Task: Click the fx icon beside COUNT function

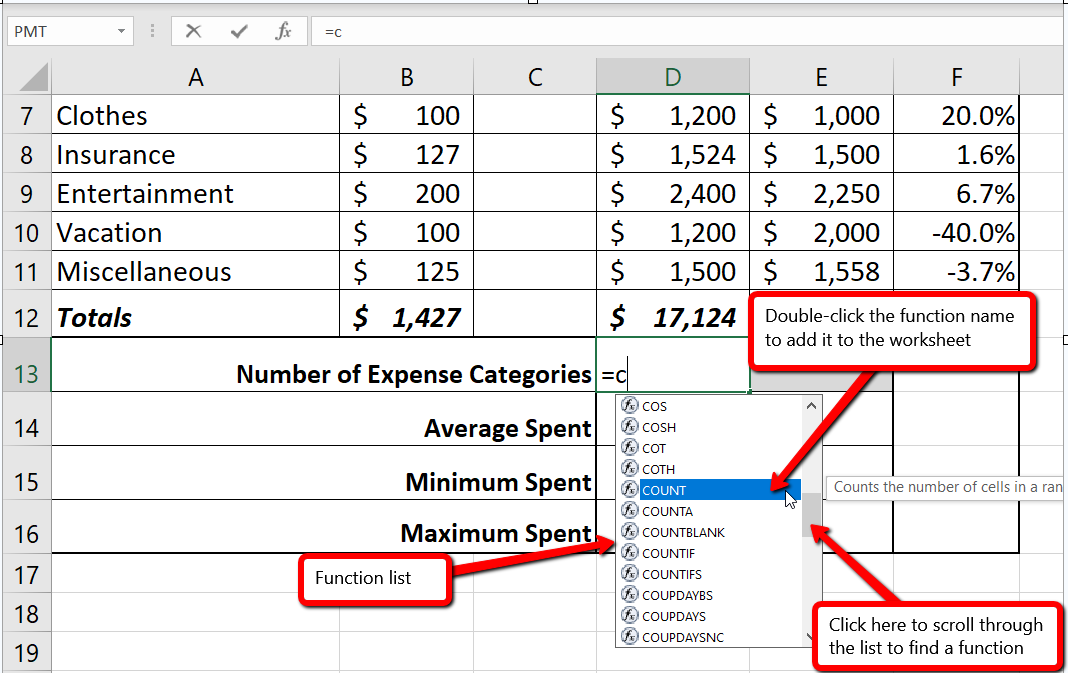Action: point(630,490)
